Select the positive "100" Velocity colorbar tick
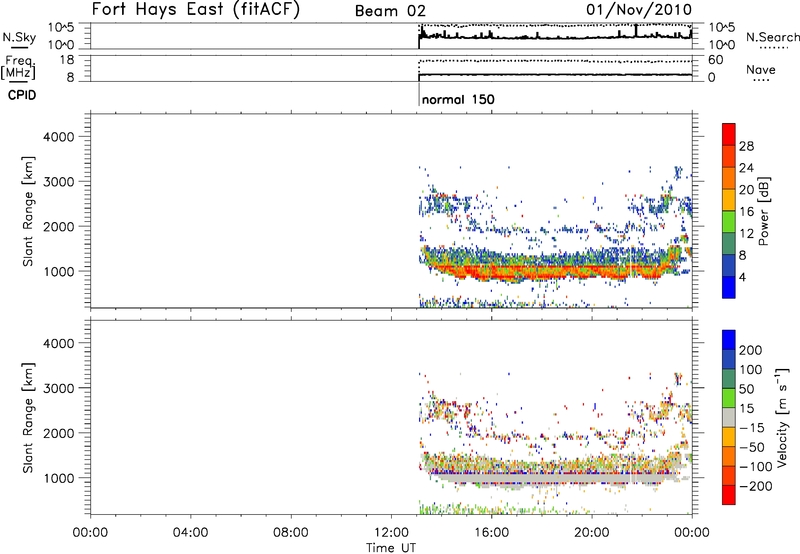Screen dimensions: 800x554 coord(751,369)
